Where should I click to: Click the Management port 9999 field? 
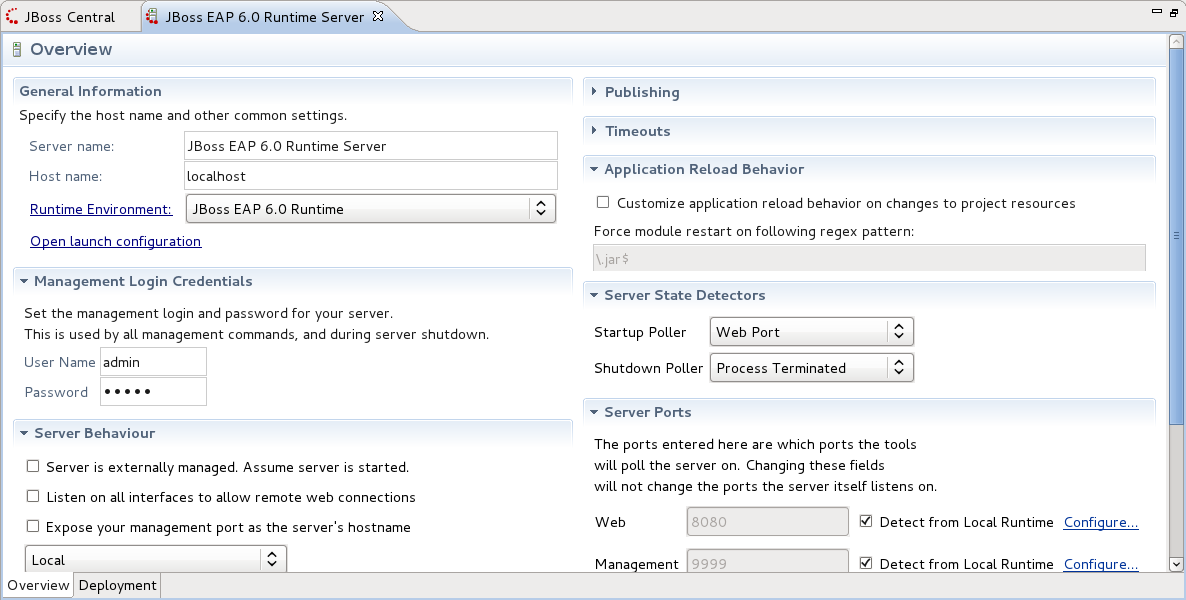[768, 561]
